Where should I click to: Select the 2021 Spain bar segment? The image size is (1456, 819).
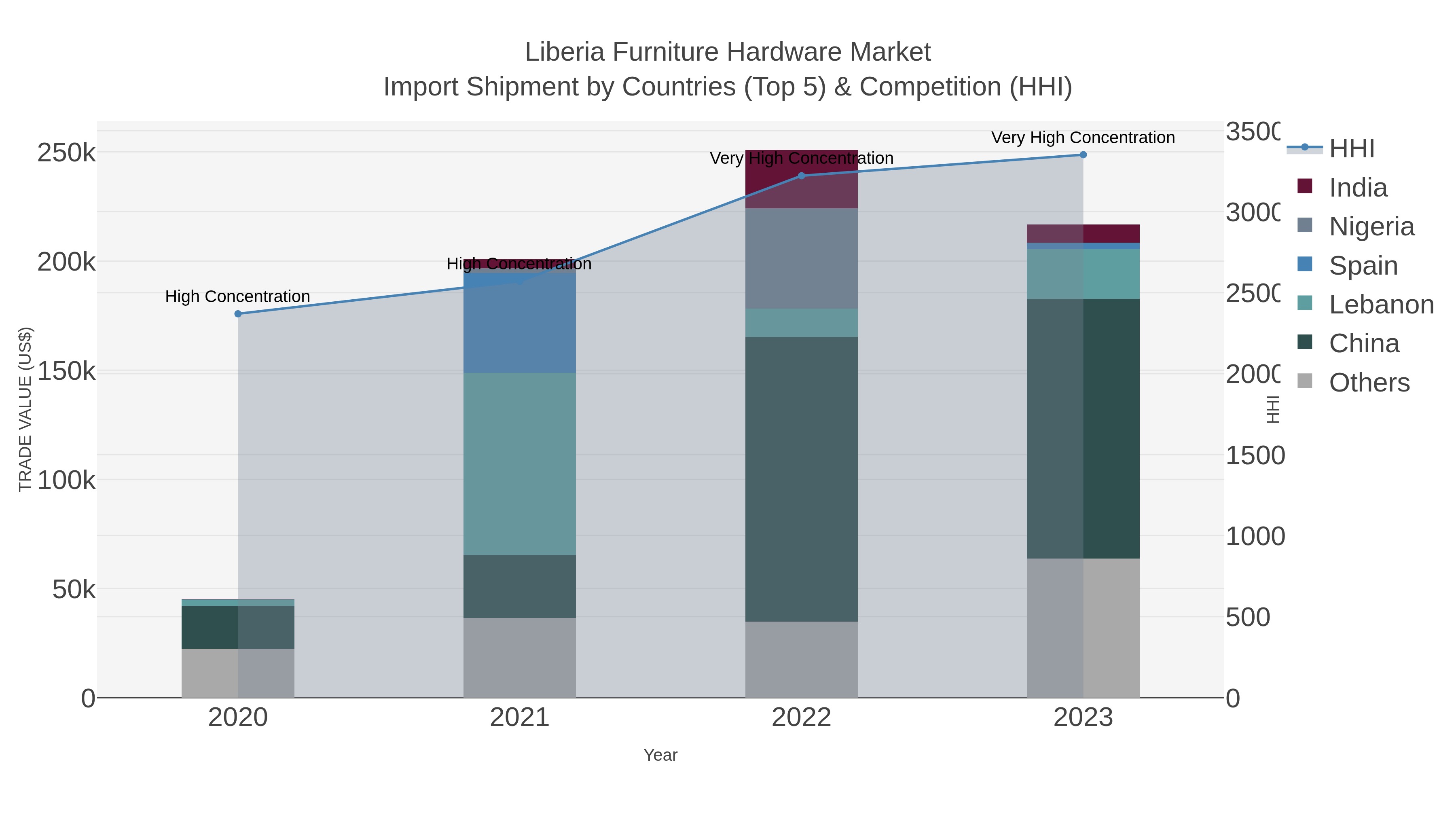[519, 323]
